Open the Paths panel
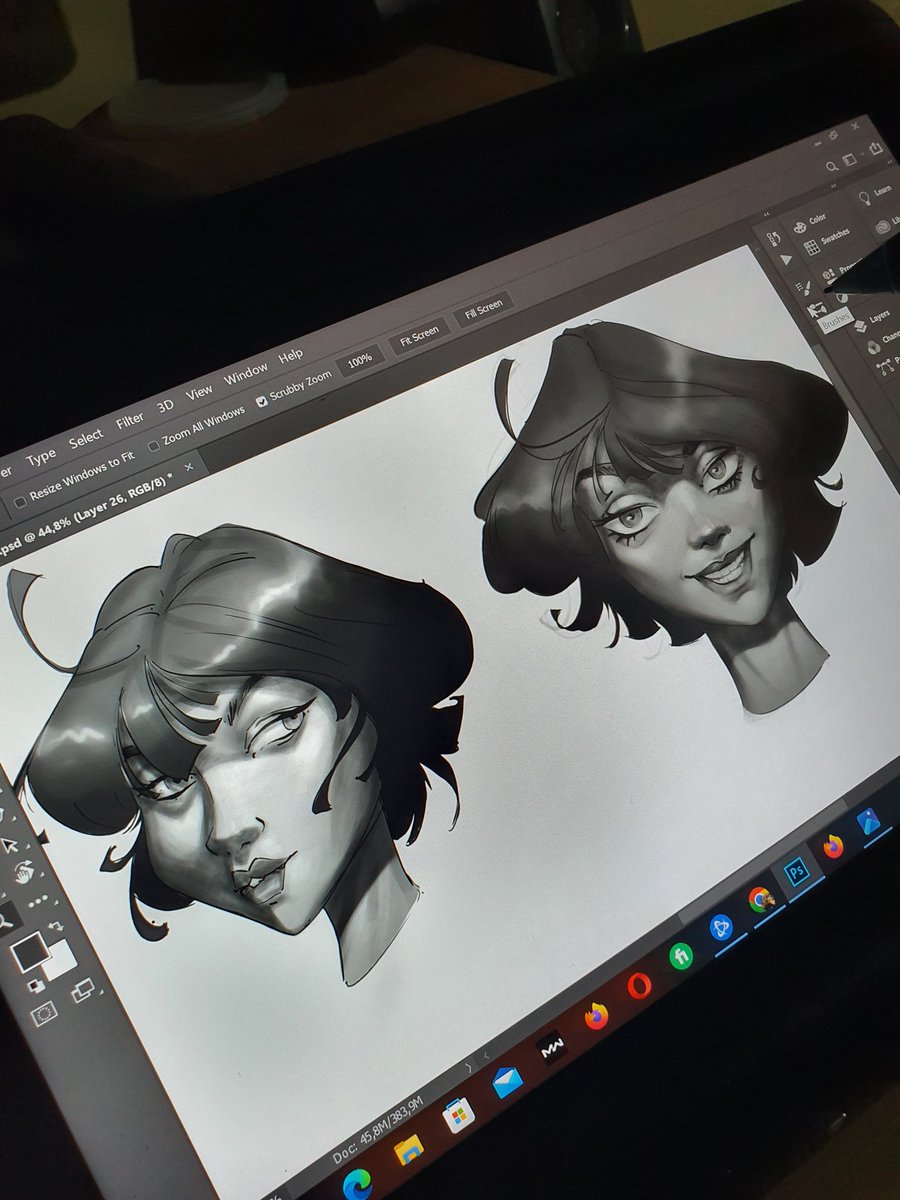The height and width of the screenshot is (1200, 900). [x=890, y=366]
